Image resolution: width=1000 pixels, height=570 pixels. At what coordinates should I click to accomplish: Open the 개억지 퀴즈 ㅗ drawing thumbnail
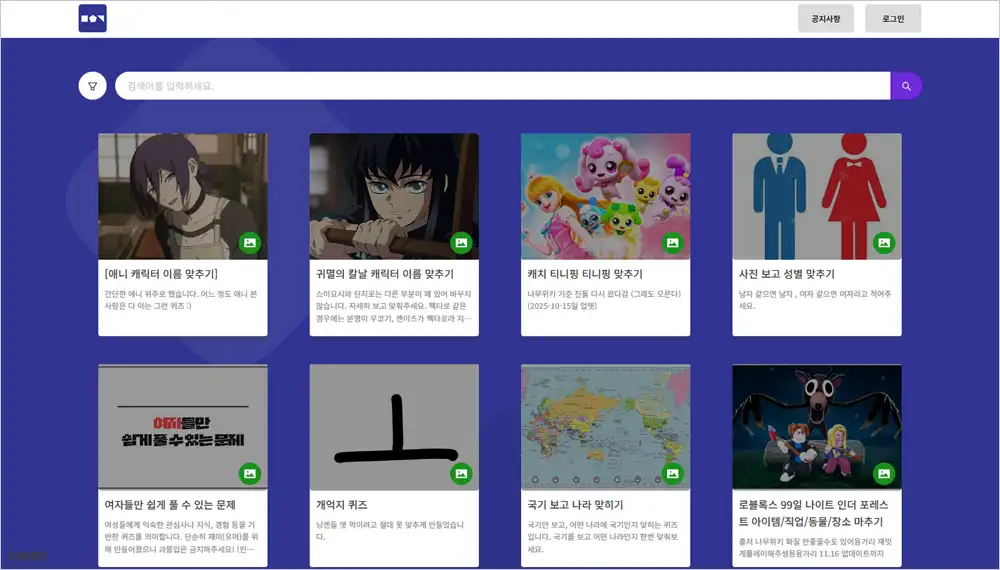pos(394,427)
